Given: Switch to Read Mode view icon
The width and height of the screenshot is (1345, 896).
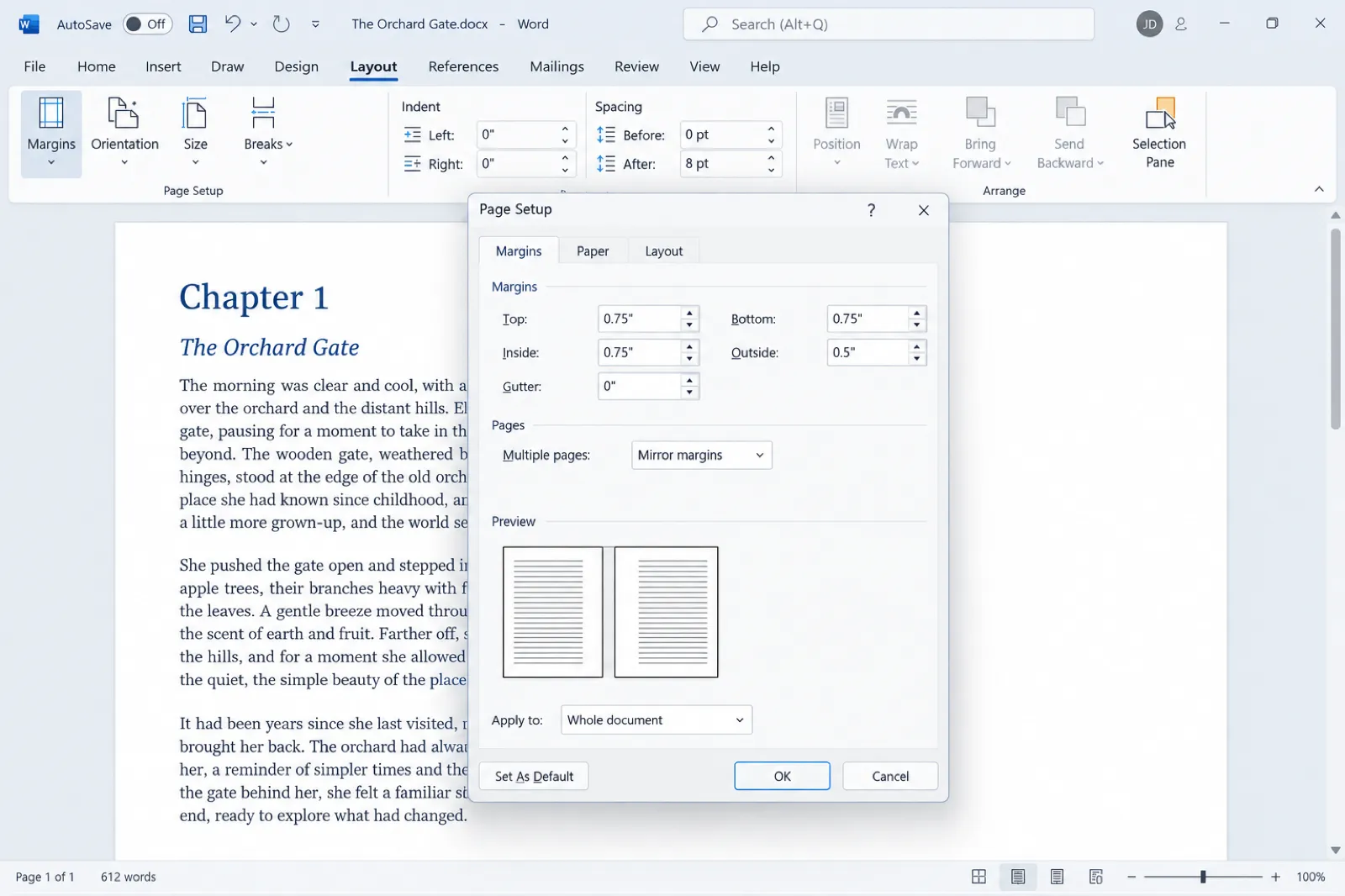Looking at the screenshot, I should [x=1018, y=878].
